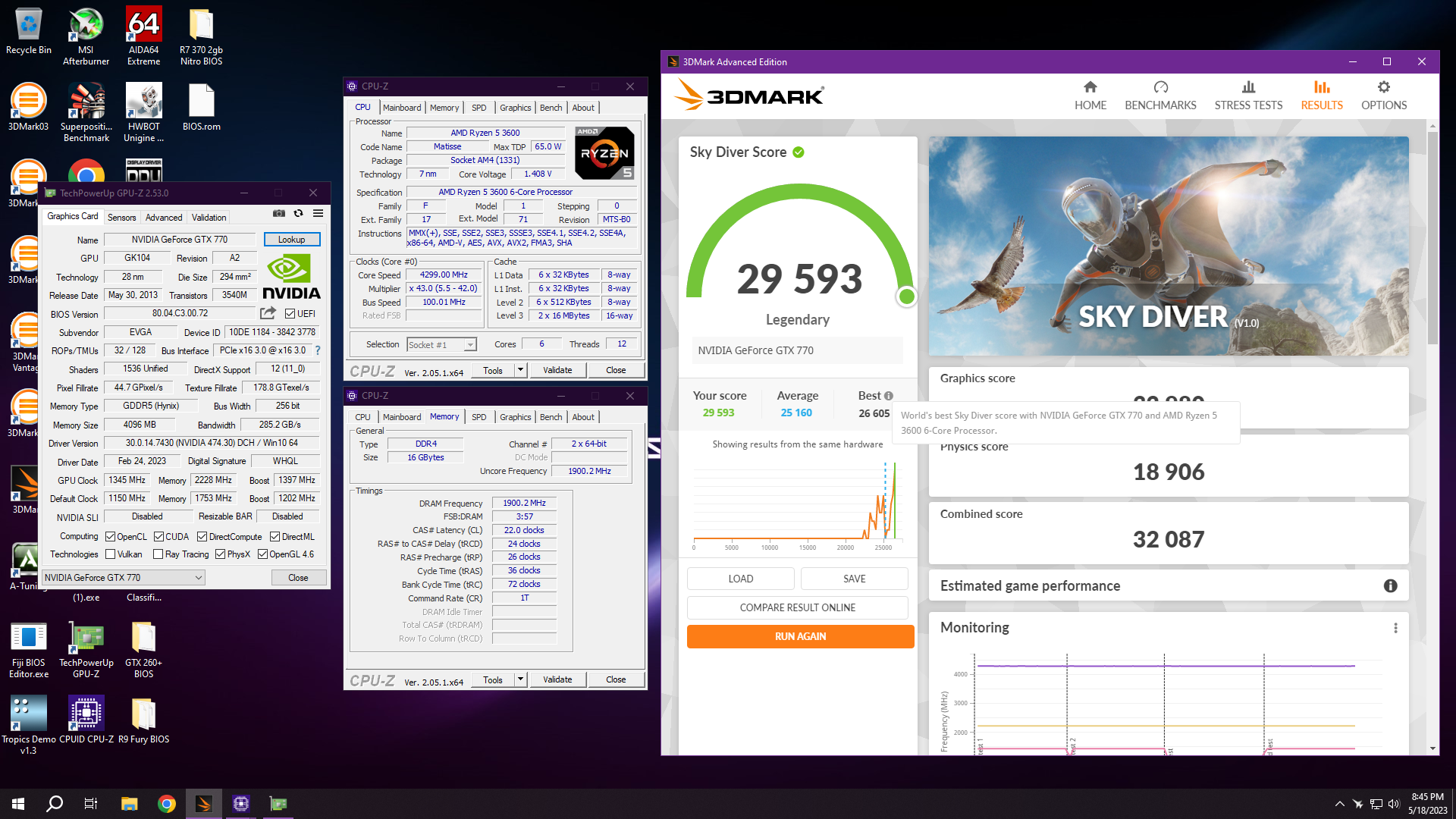The height and width of the screenshot is (819, 1456).
Task: Open Fiji BIOS Editor.exe desktop icon
Action: (28, 649)
